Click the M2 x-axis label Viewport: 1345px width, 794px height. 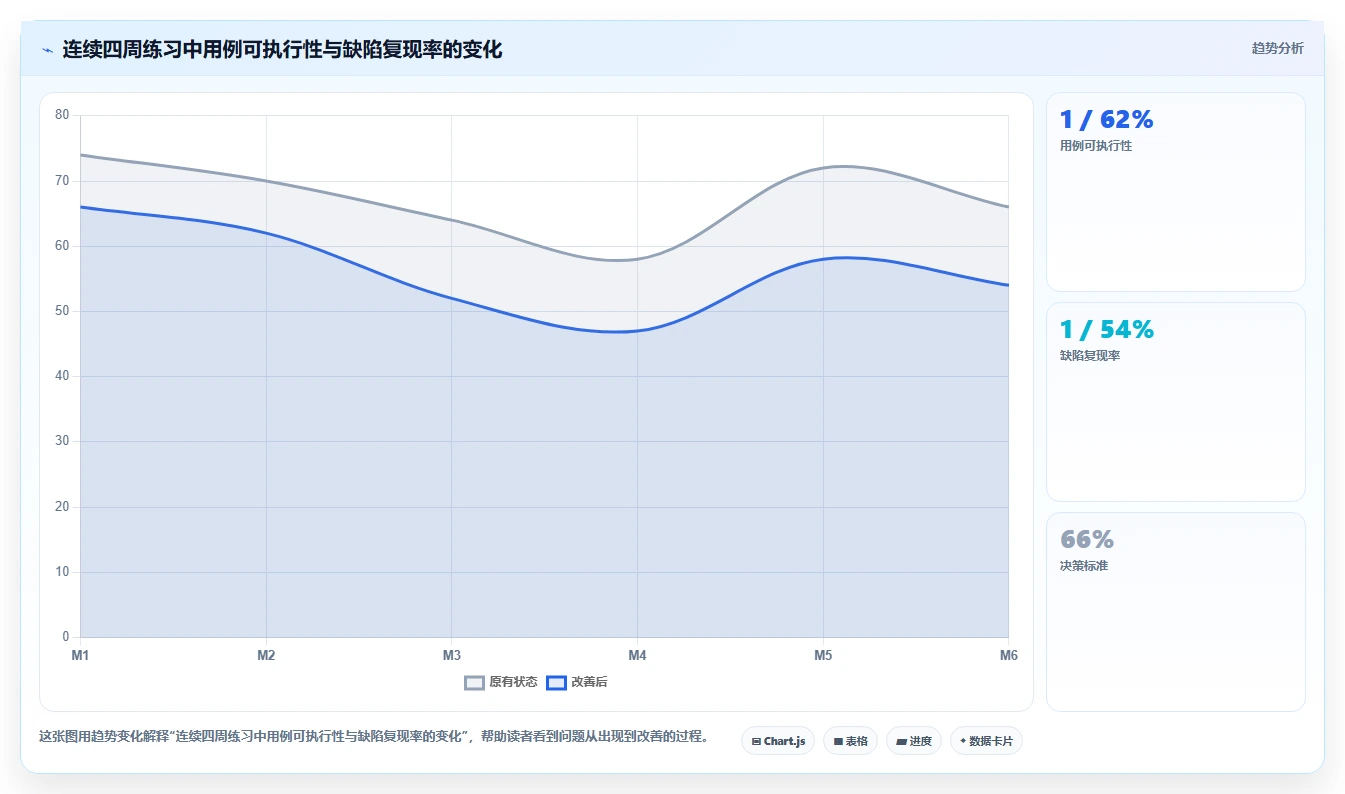click(266, 655)
